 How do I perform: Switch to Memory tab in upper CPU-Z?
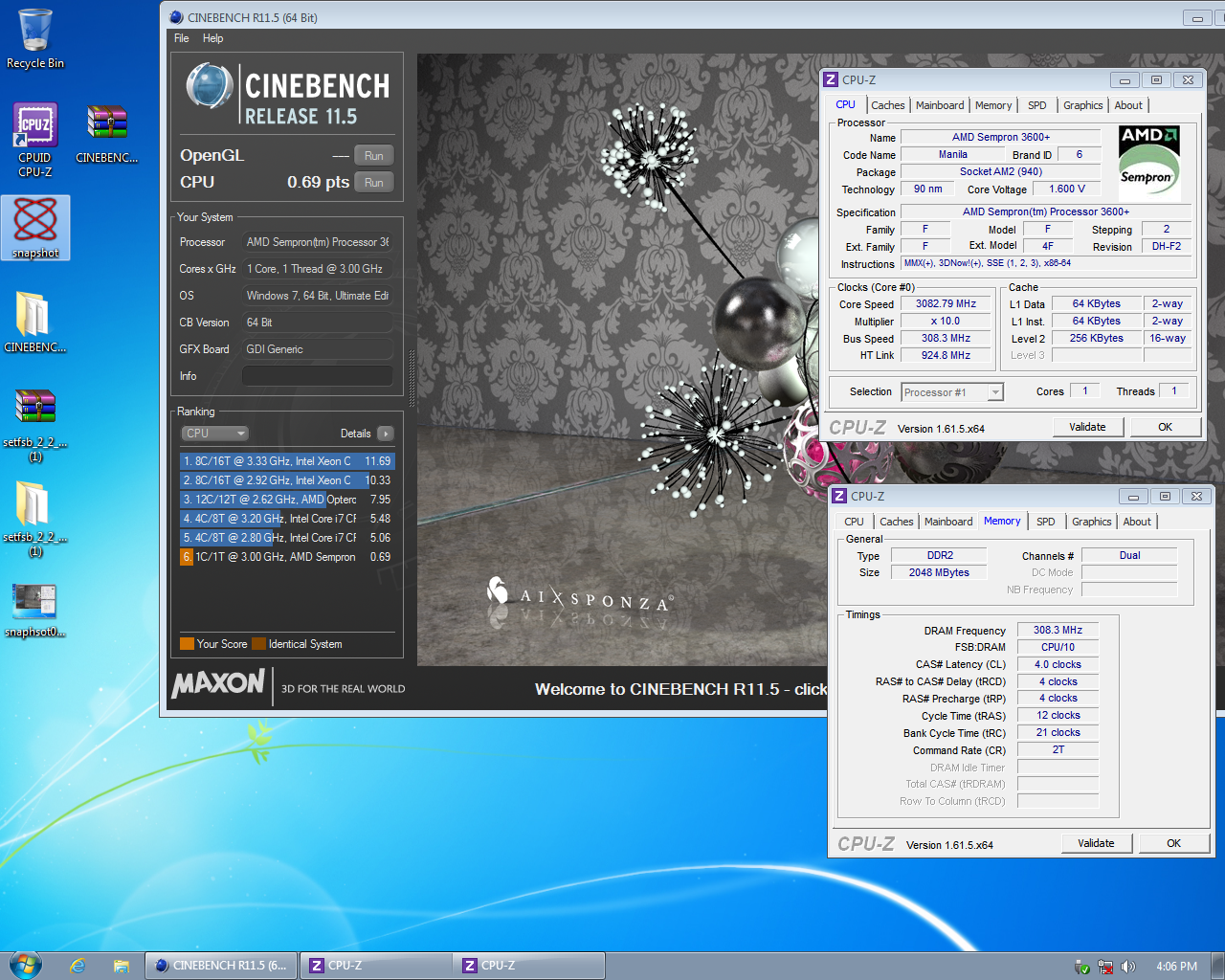[993, 105]
